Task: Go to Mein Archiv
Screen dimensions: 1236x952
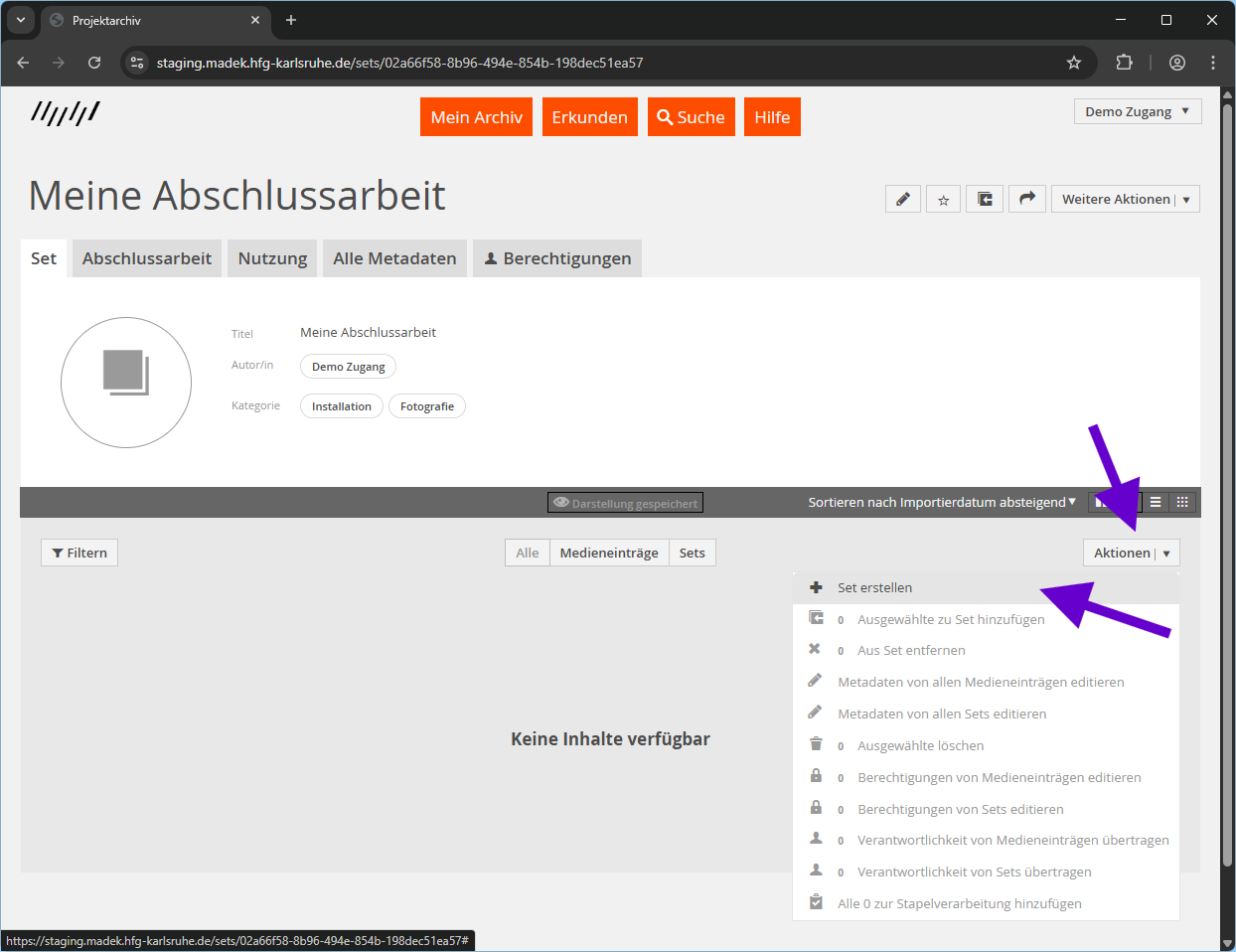Action: click(476, 117)
